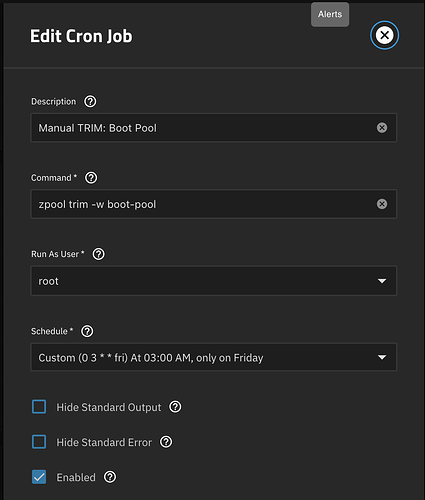Close the Edit Cron Job panel
This screenshot has width=425, height=500.
(x=384, y=35)
